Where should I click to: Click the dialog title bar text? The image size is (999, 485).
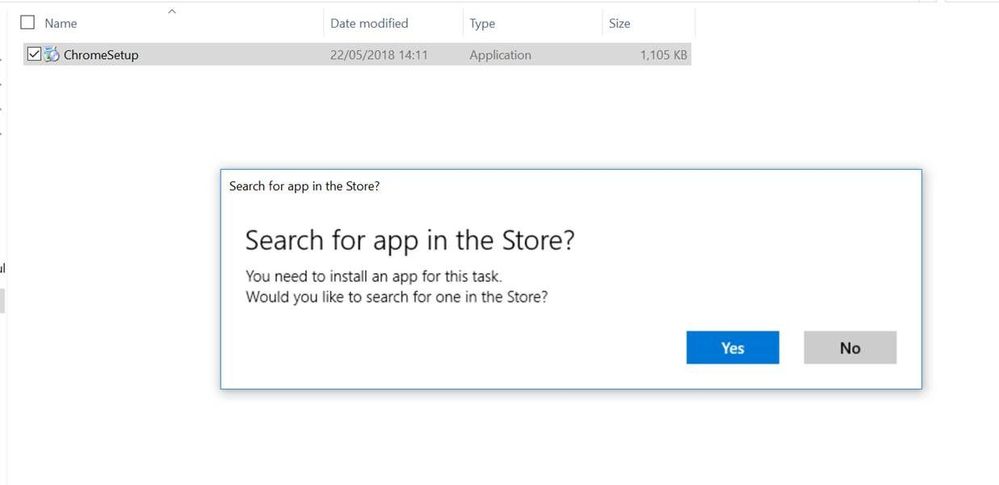click(305, 187)
